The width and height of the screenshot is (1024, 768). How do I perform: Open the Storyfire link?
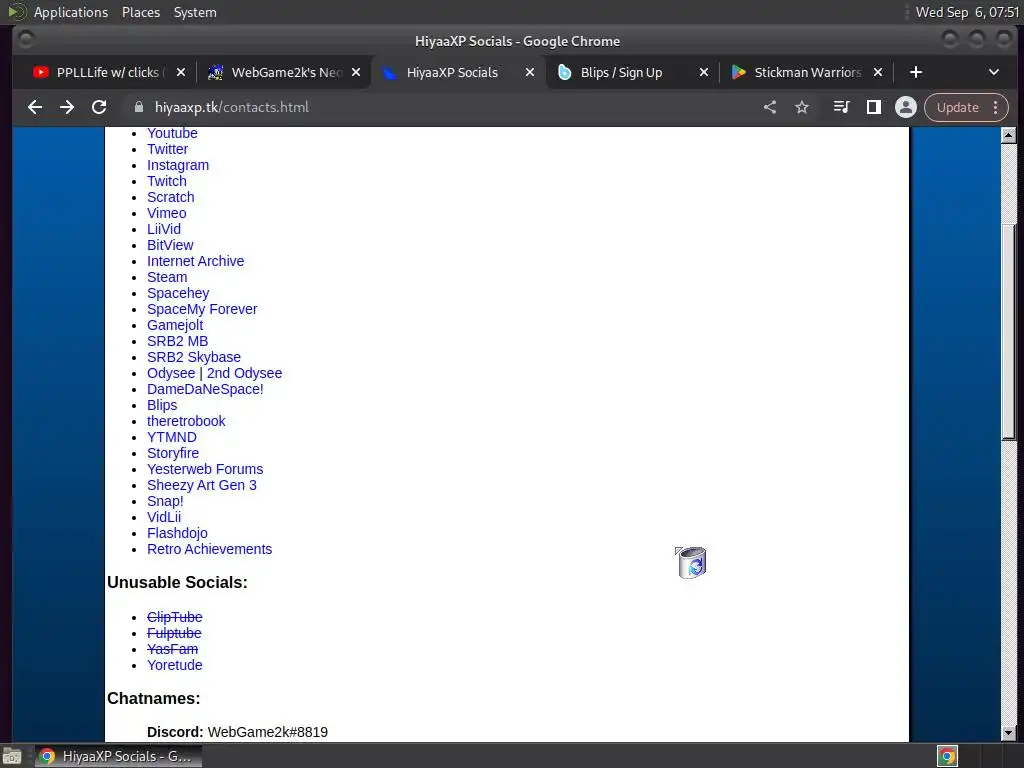pos(172,453)
